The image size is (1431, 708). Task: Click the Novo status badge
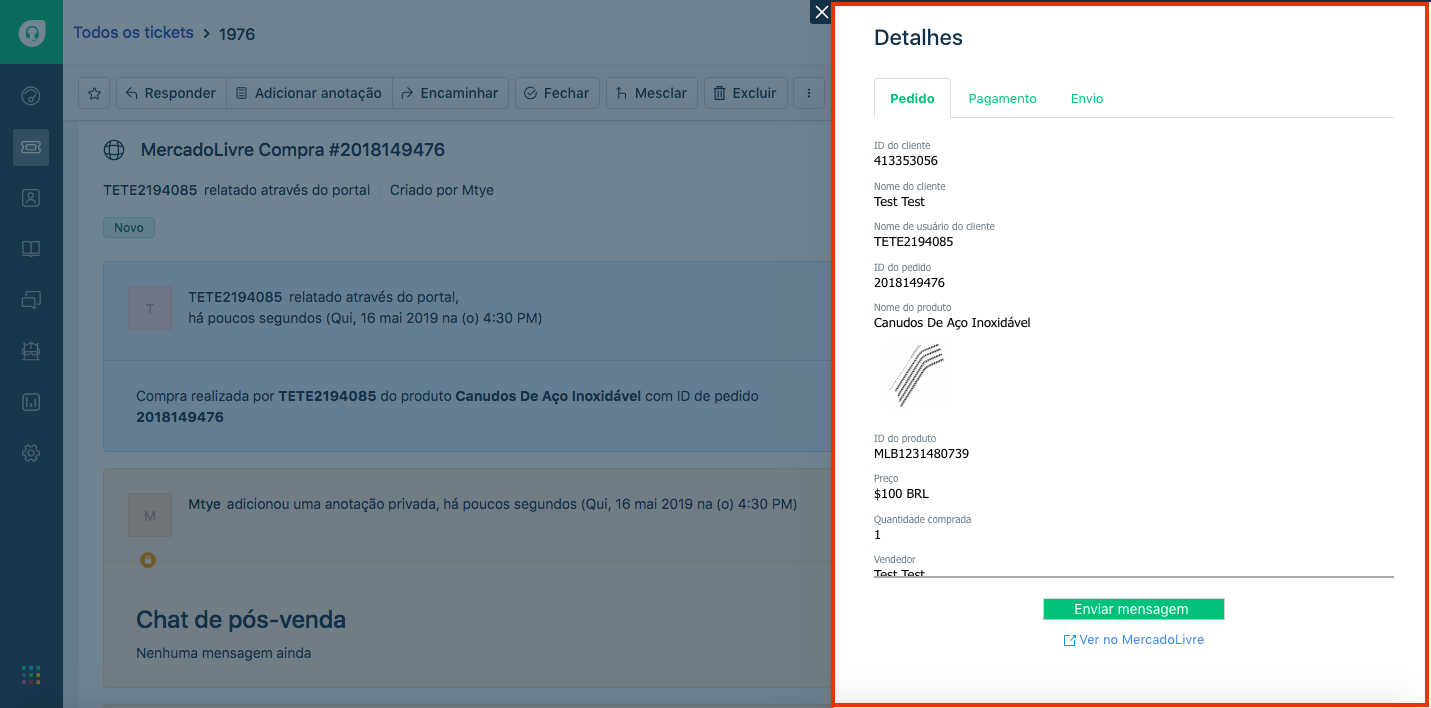click(129, 228)
